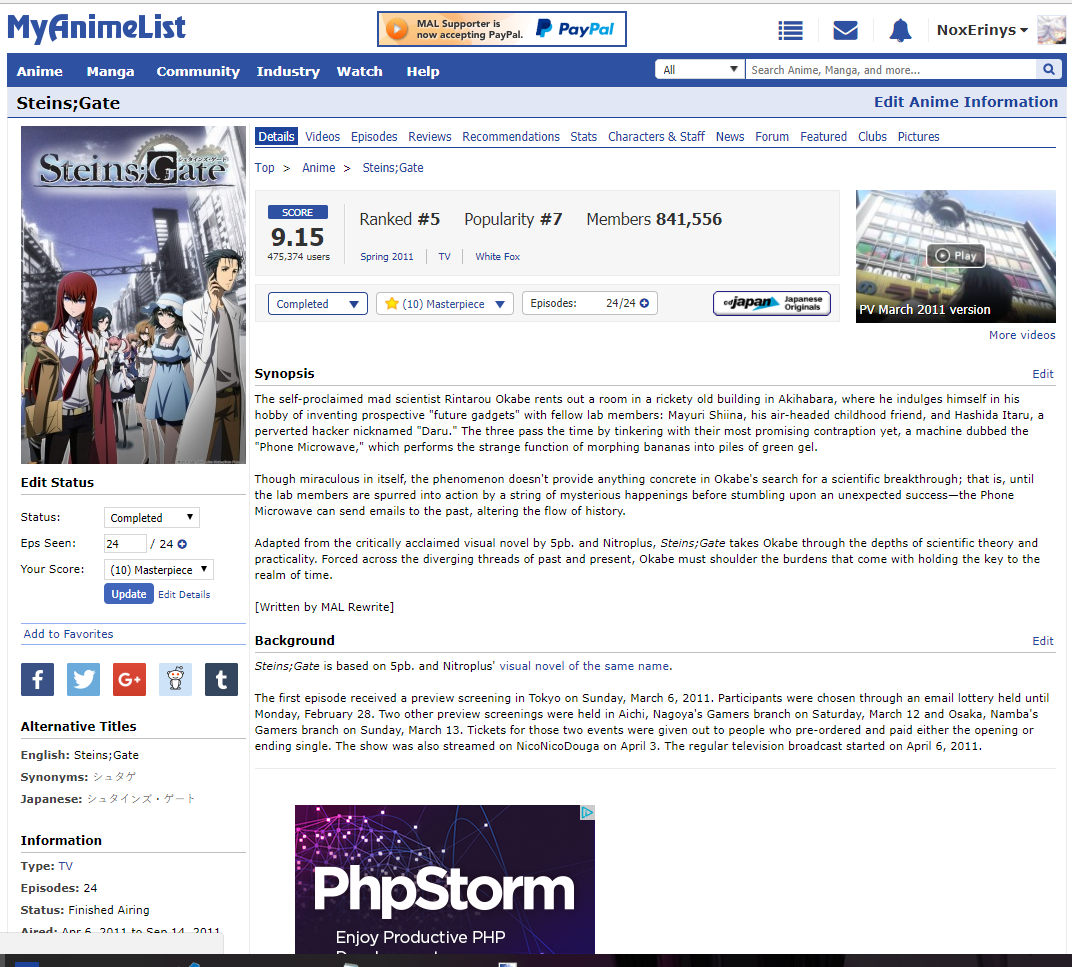Viewport: 1072px width, 967px height.
Task: Switch to the Videos tab
Action: click(x=323, y=136)
